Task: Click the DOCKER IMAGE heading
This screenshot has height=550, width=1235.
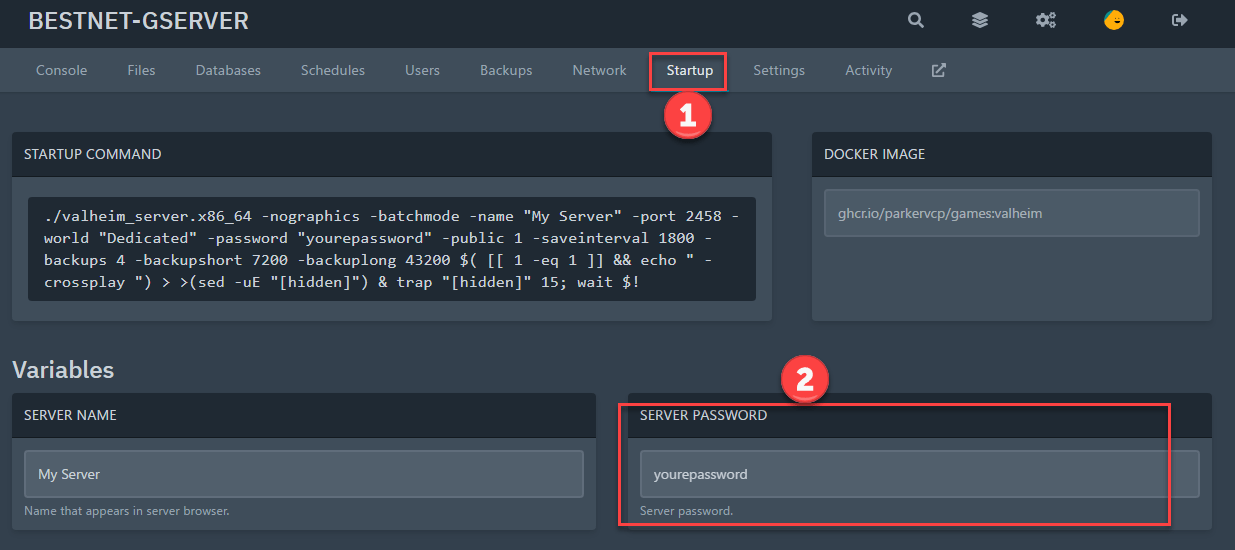Action: click(874, 154)
